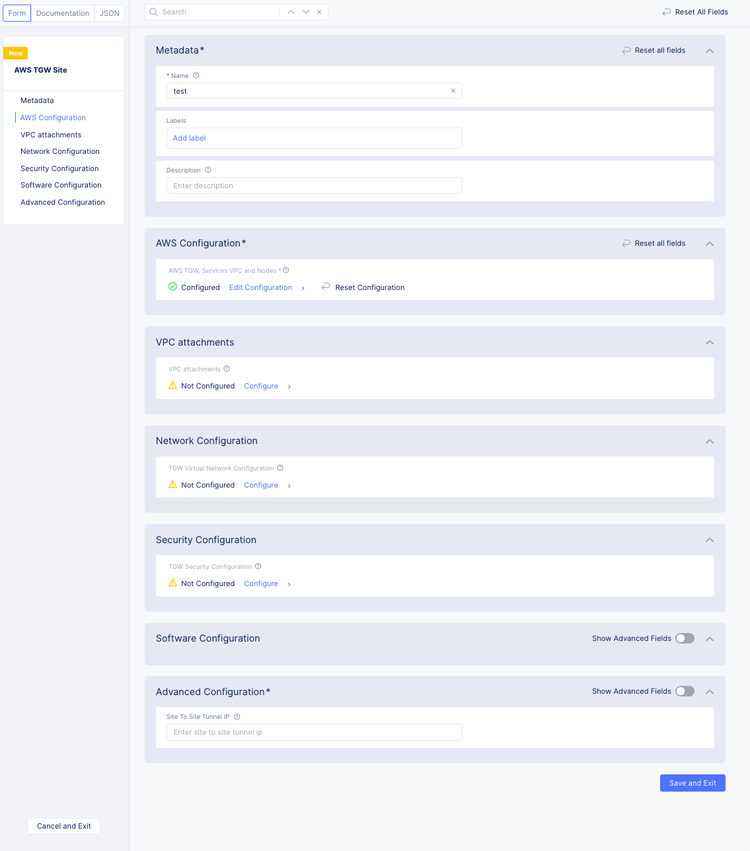The height and width of the screenshot is (851, 750).
Task: Click the search magnifier icon
Action: (x=154, y=12)
